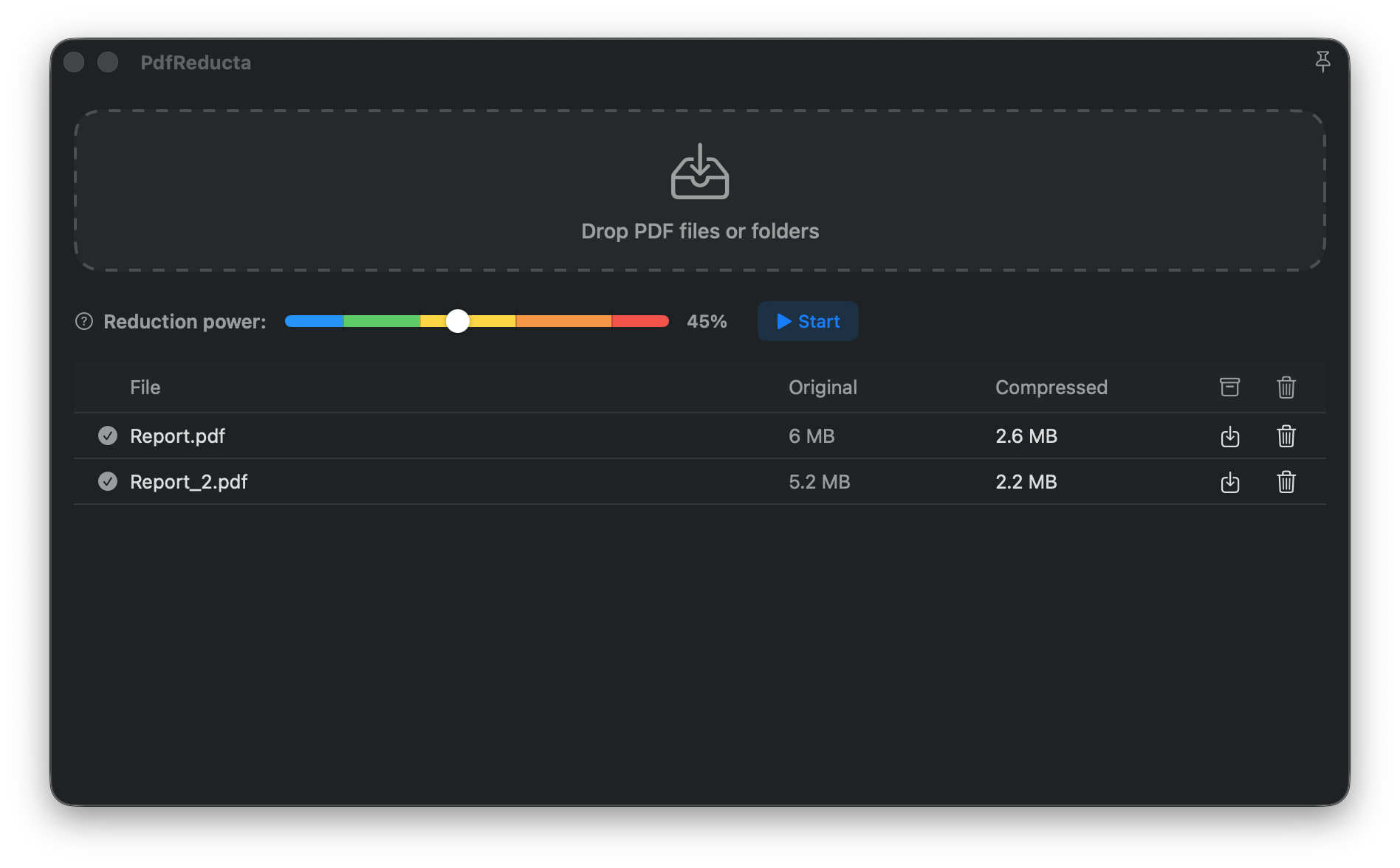Click the pin icon to keep window on top
Viewport: 1400px width, 868px height.
tap(1323, 62)
